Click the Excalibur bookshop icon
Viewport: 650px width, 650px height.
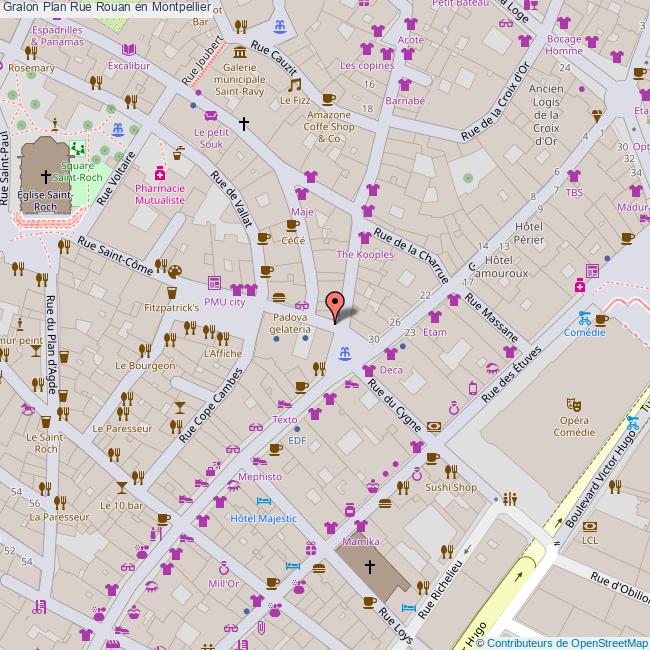tap(129, 50)
